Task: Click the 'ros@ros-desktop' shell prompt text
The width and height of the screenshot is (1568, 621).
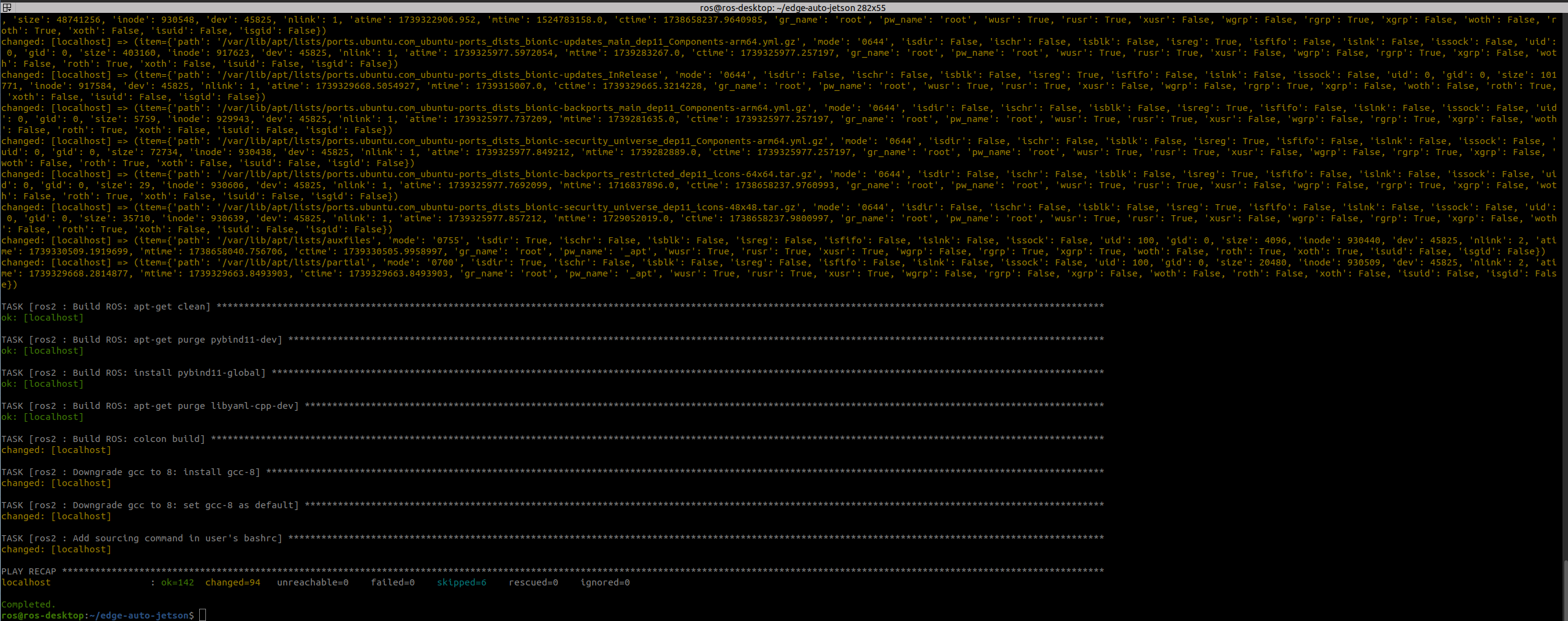Action: pos(42,615)
